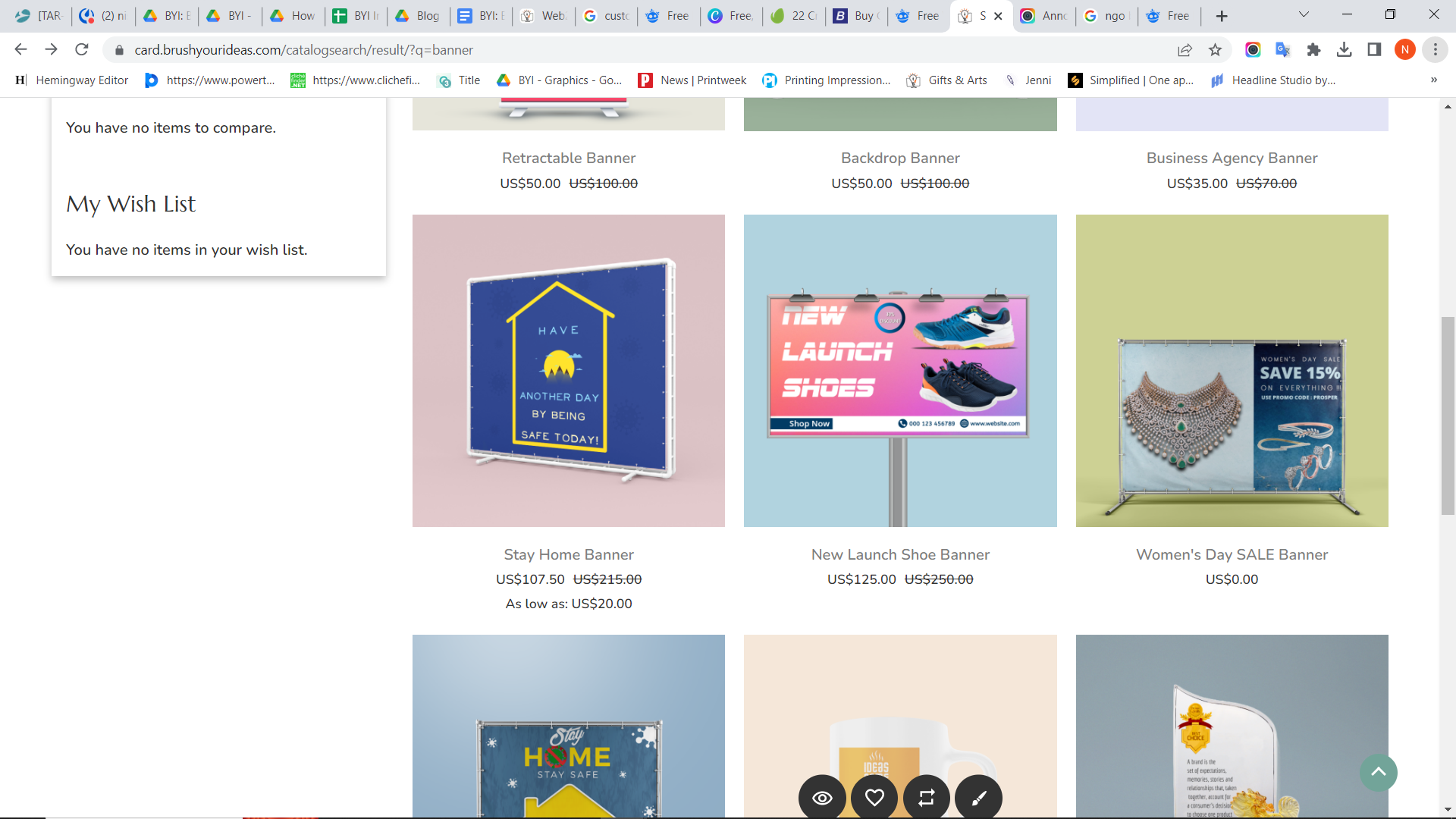The width and height of the screenshot is (1456, 819).
Task: Open the tab search dropdown arrow
Action: point(1304,15)
